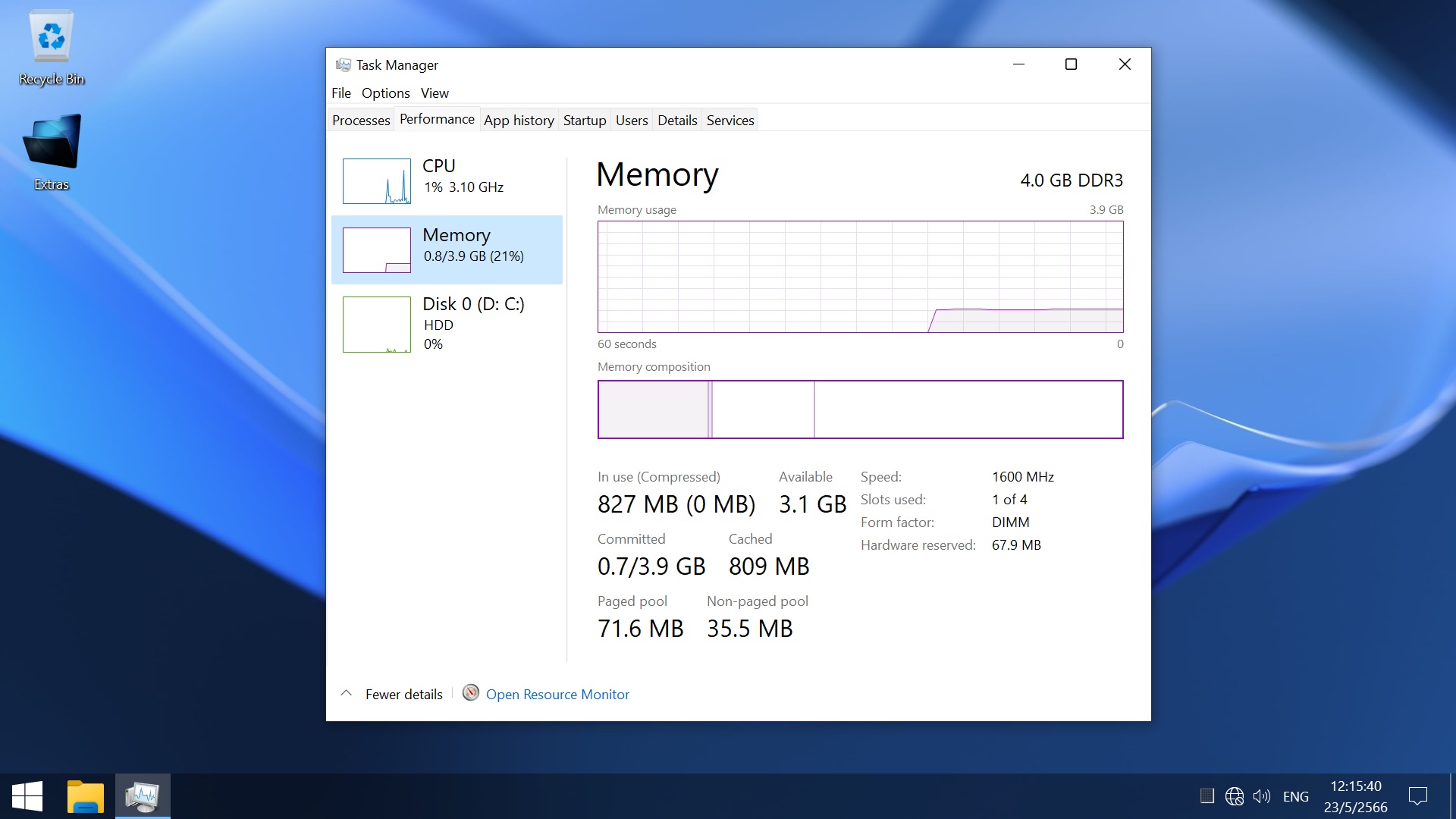Collapse with the Fewer details chevron
This screenshot has width=1456, height=819.
347,694
